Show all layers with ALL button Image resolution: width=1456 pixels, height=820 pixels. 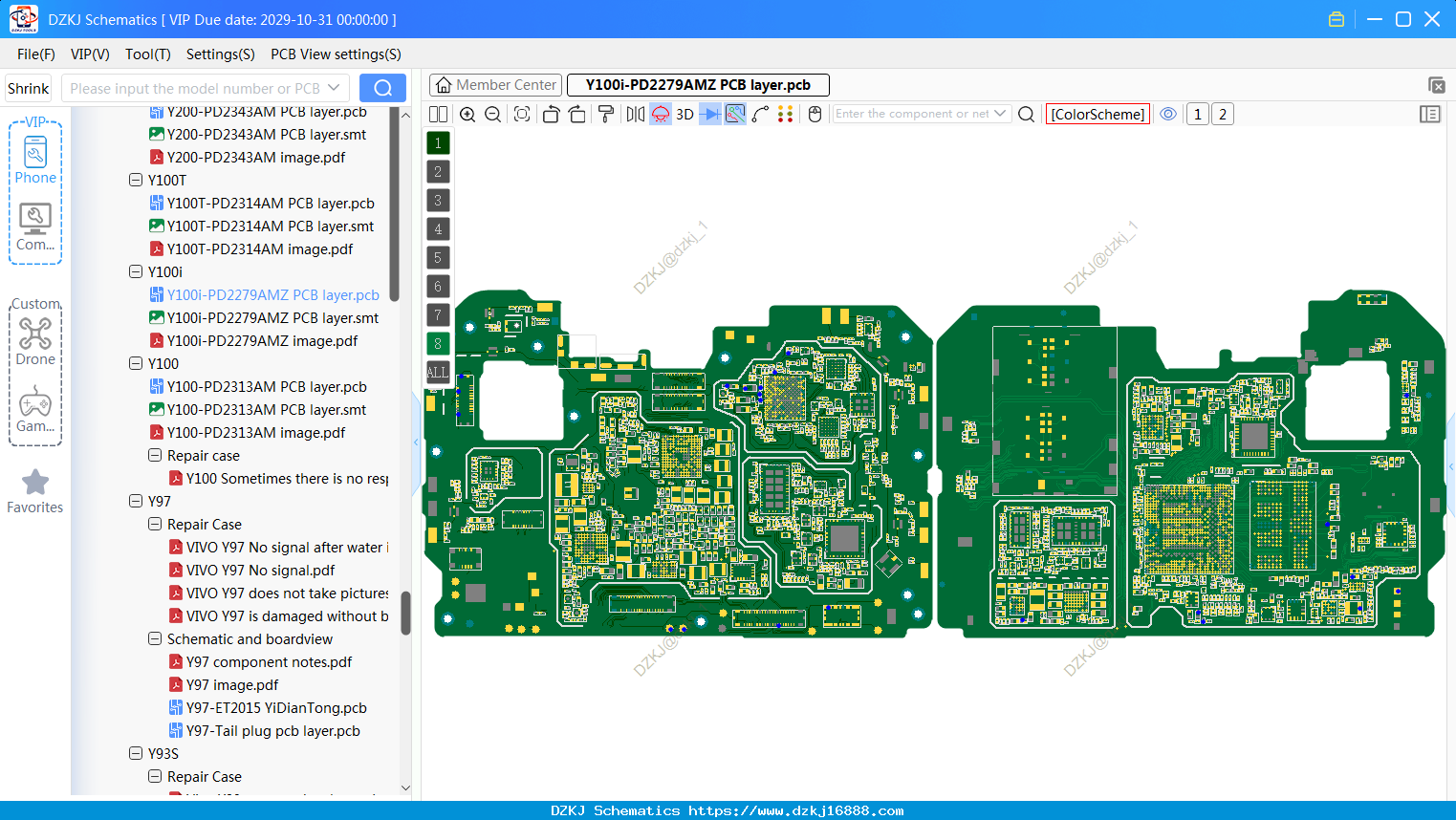(438, 373)
